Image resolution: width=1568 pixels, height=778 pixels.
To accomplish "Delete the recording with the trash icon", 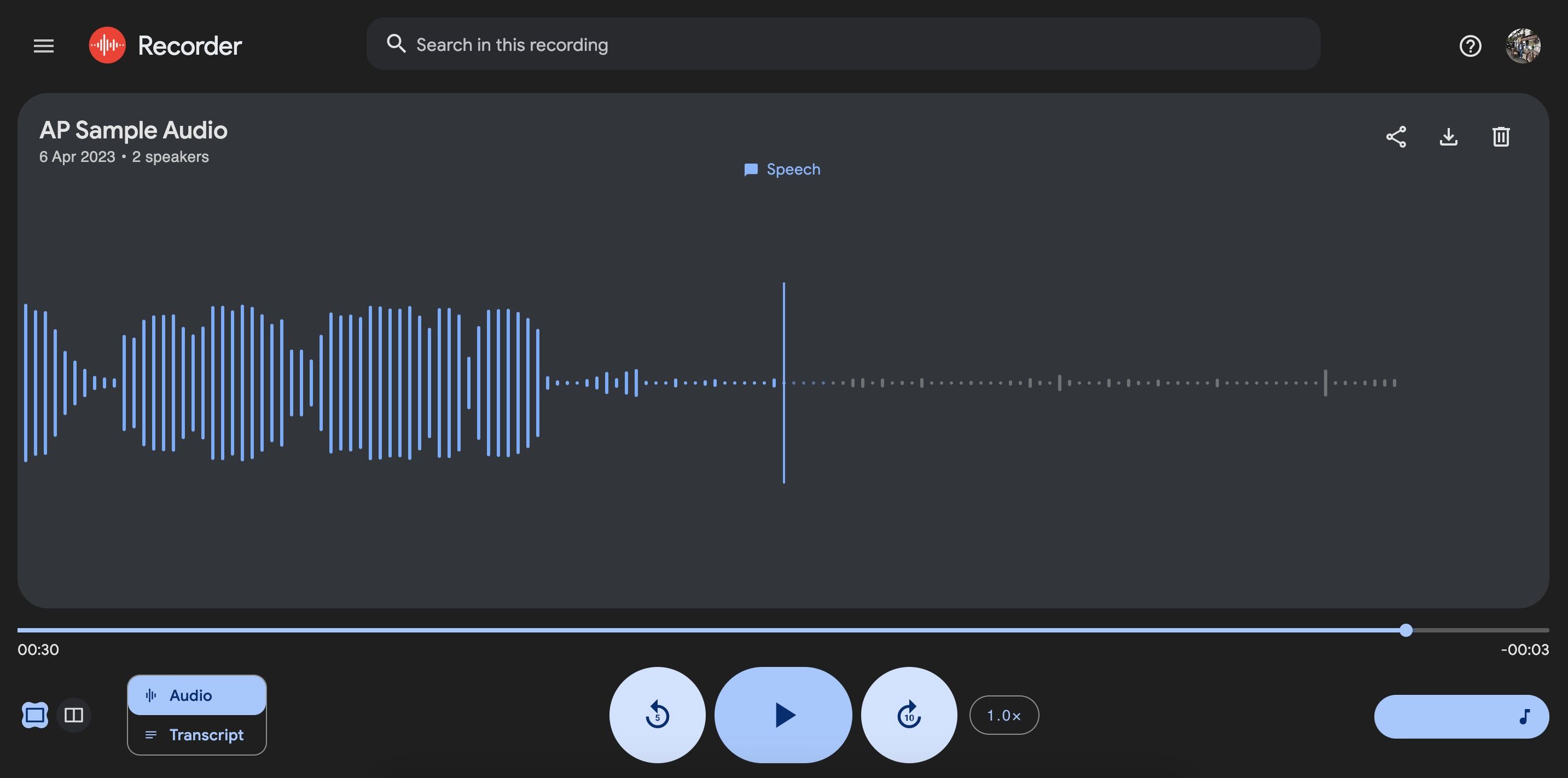I will pyautogui.click(x=1501, y=136).
